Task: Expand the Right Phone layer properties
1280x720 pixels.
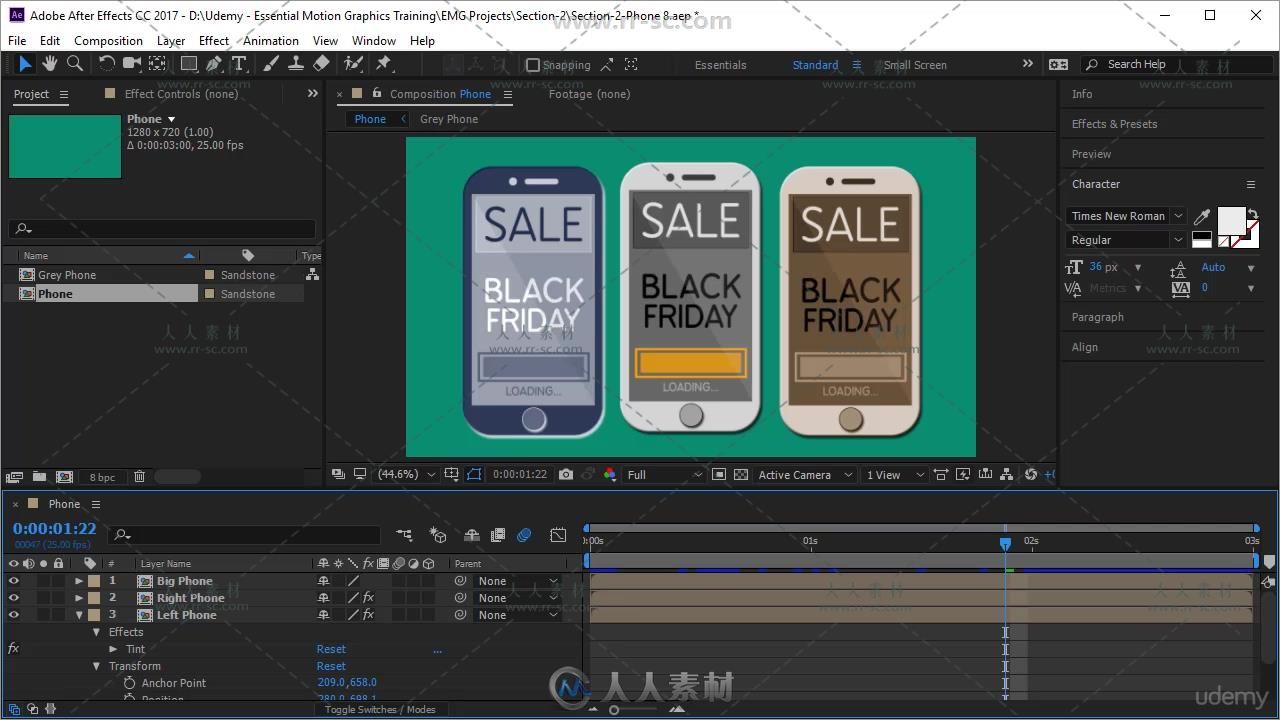Action: [79, 598]
